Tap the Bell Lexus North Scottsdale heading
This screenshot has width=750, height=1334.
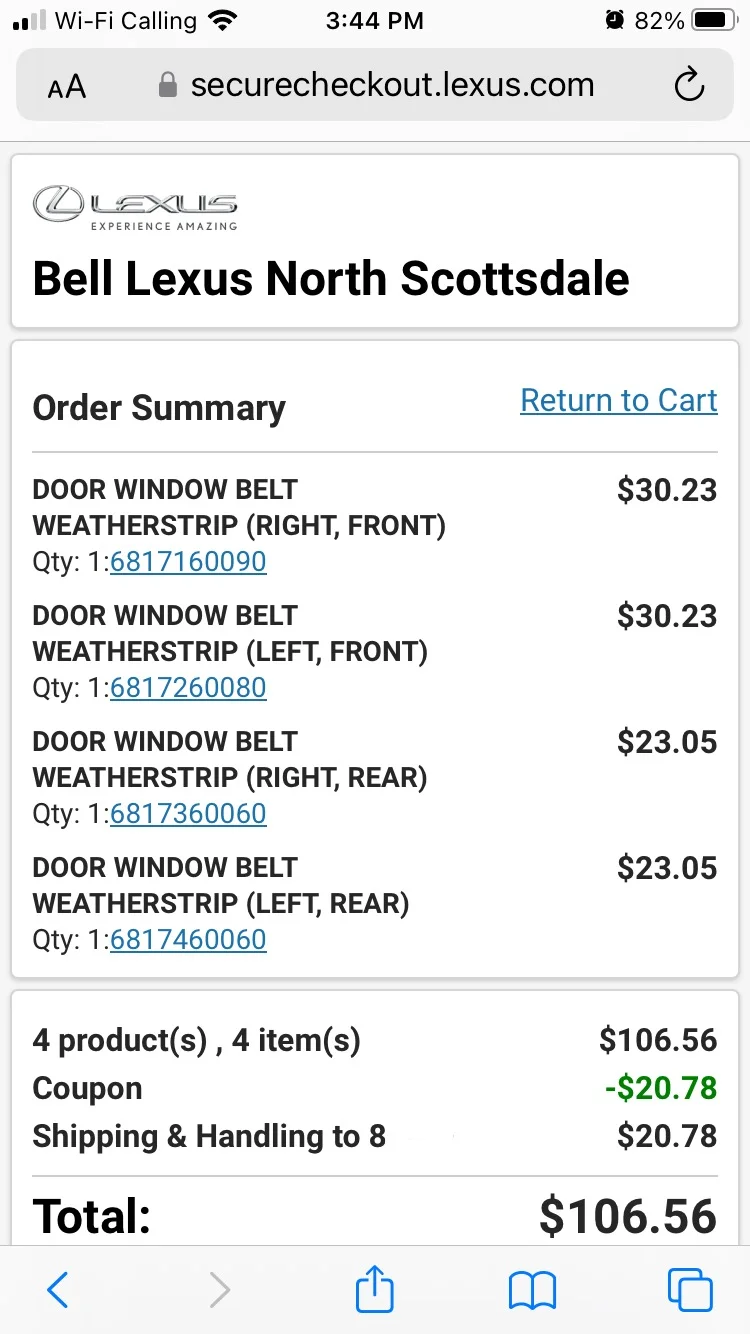pyautogui.click(x=331, y=278)
